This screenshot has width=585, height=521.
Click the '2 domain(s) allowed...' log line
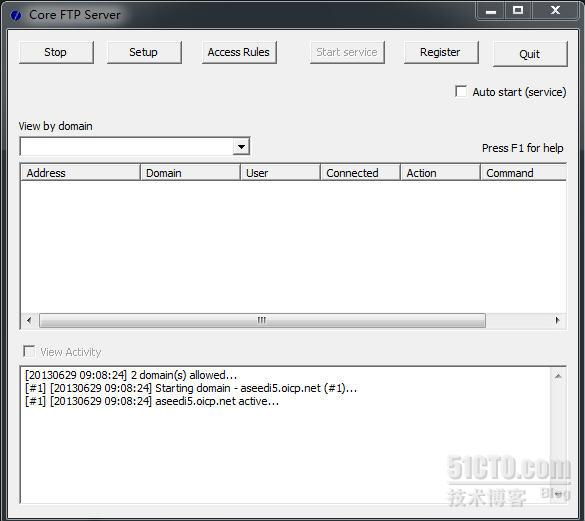coord(131,375)
